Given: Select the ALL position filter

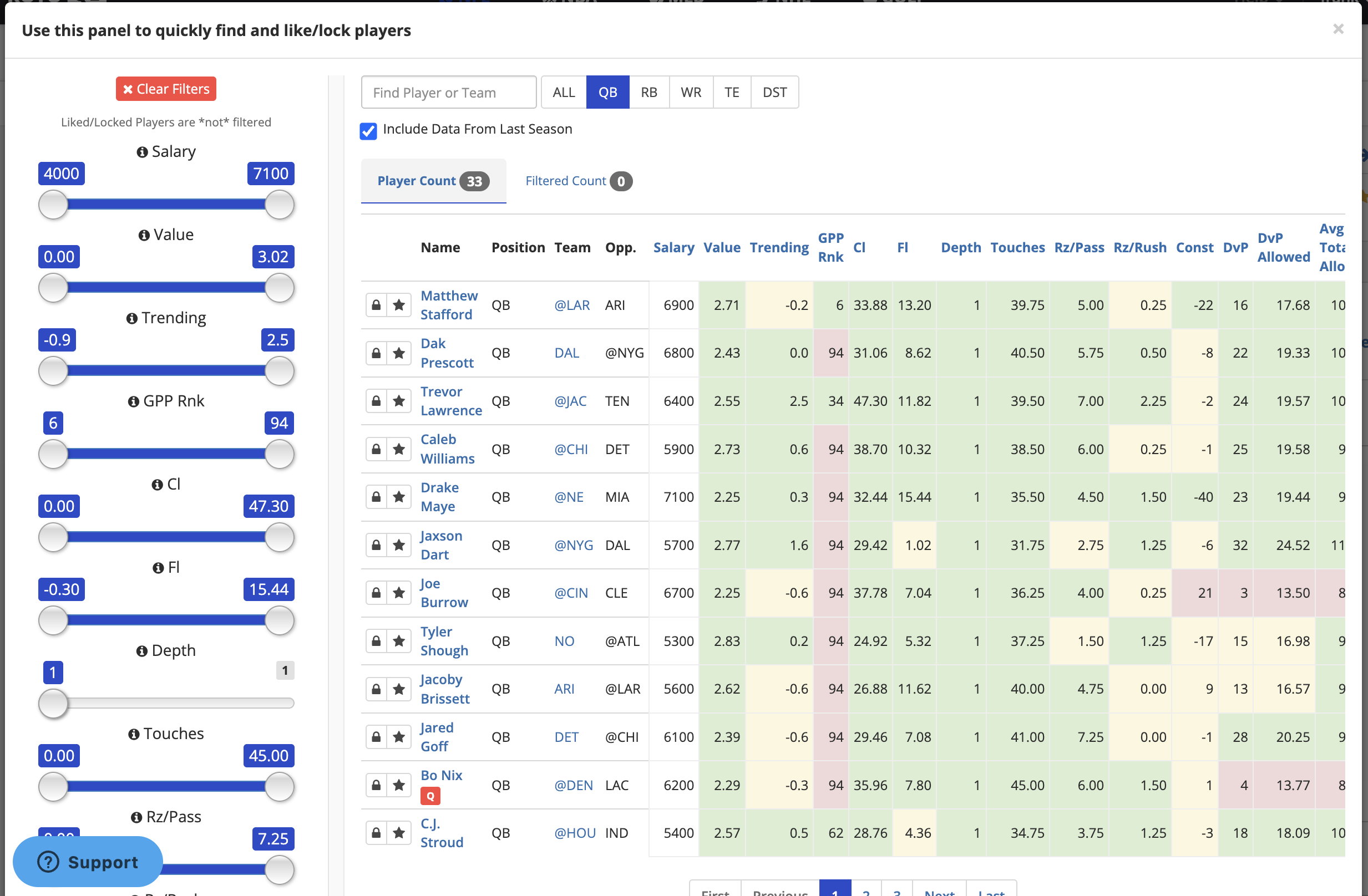Looking at the screenshot, I should [564, 92].
